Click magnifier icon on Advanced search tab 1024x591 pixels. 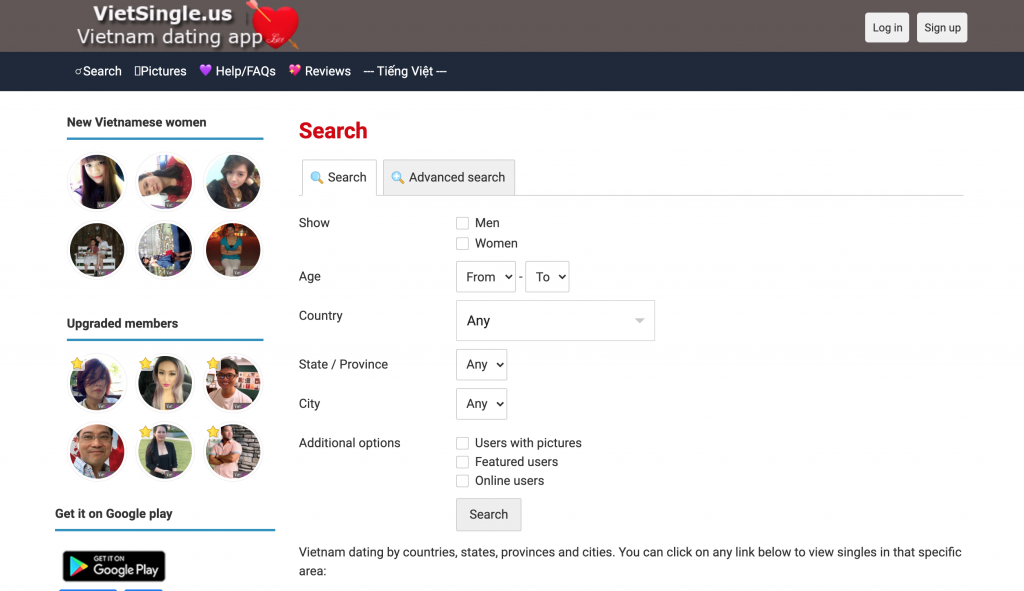pos(397,178)
